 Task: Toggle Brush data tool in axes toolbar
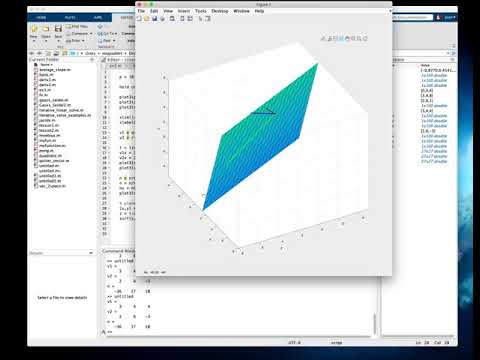coord(330,39)
